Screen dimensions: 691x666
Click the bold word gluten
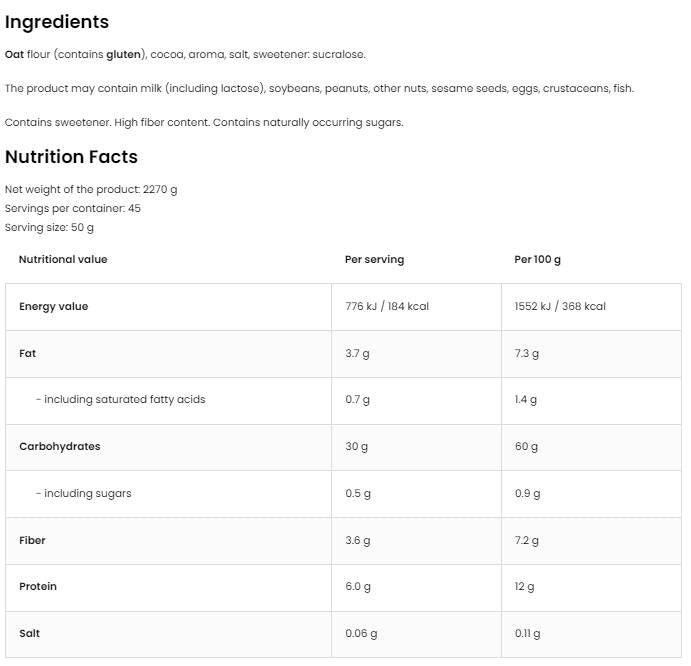coord(125,54)
